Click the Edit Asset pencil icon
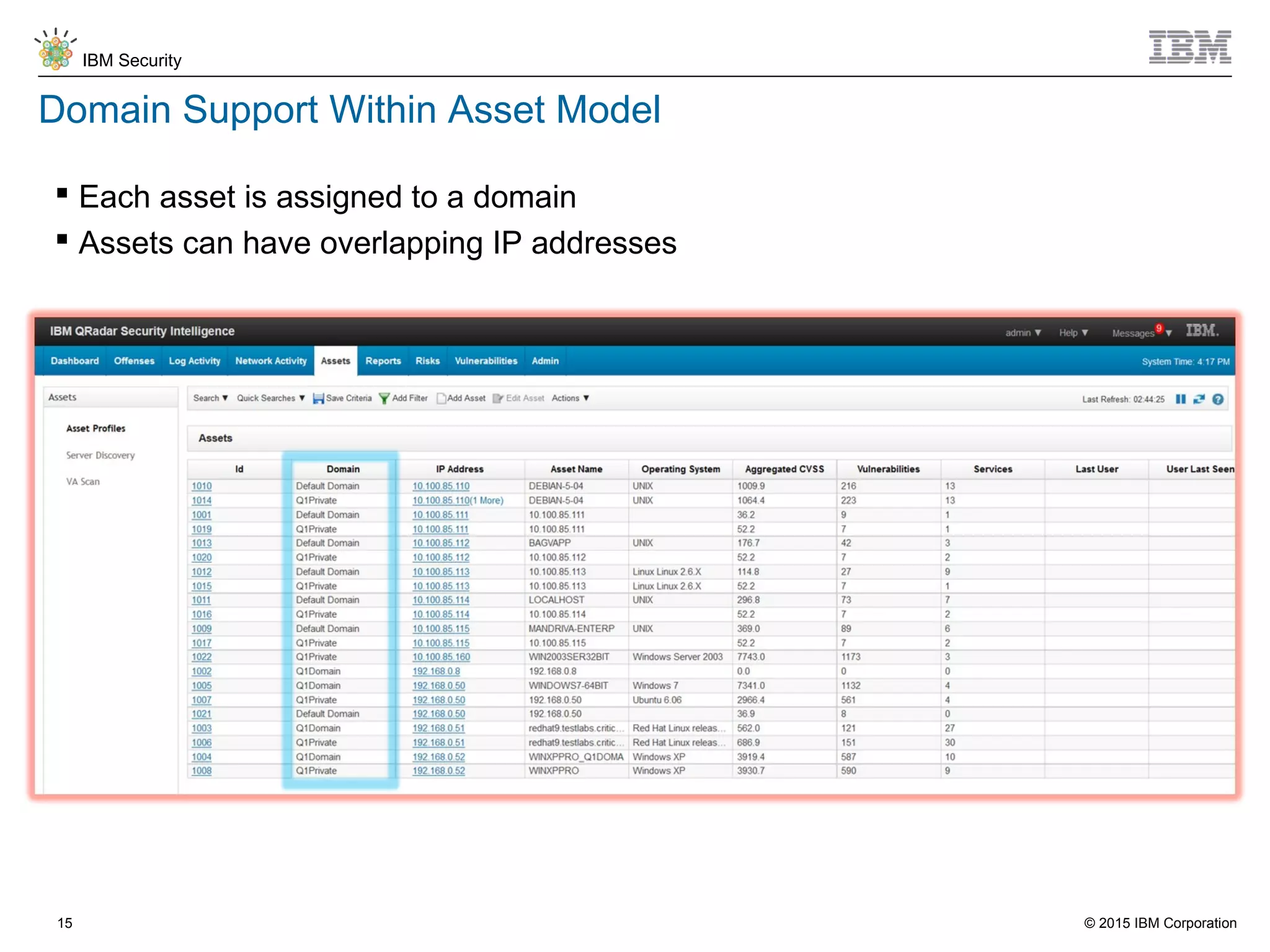The width and height of the screenshot is (1270, 952). [498, 399]
